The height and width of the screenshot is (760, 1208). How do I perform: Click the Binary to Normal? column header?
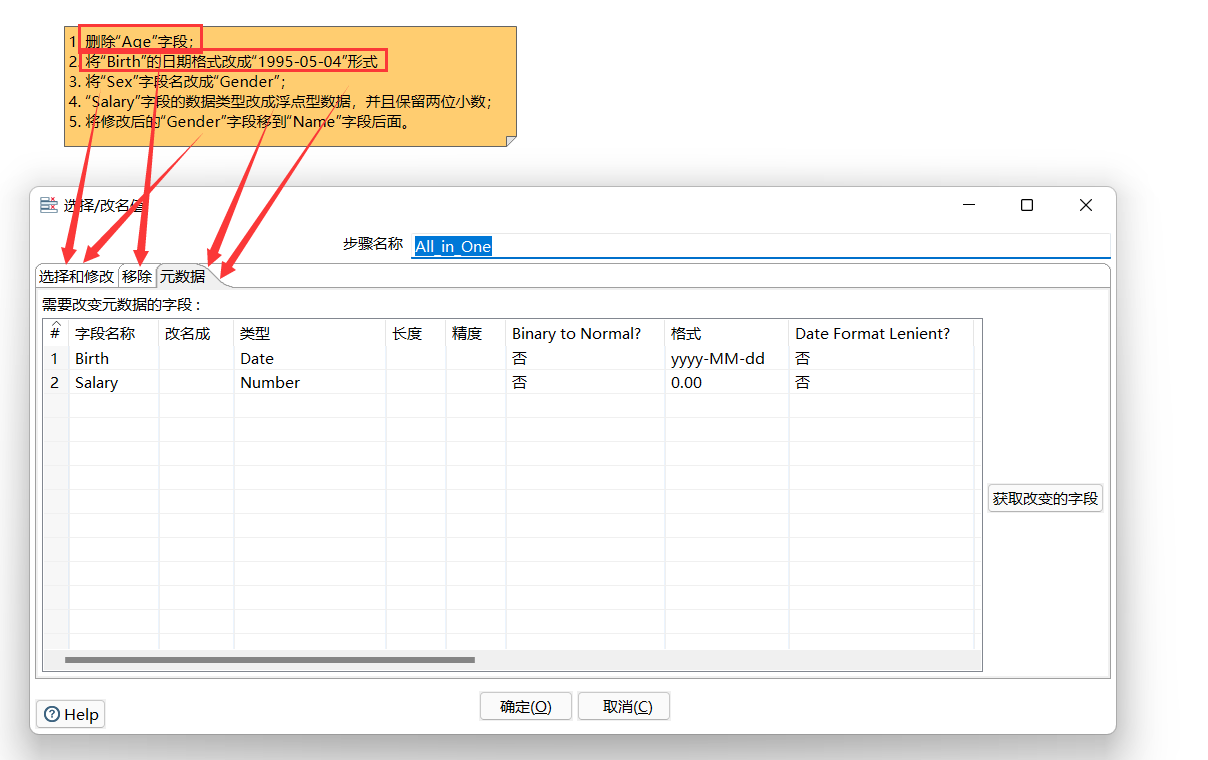click(x=585, y=334)
